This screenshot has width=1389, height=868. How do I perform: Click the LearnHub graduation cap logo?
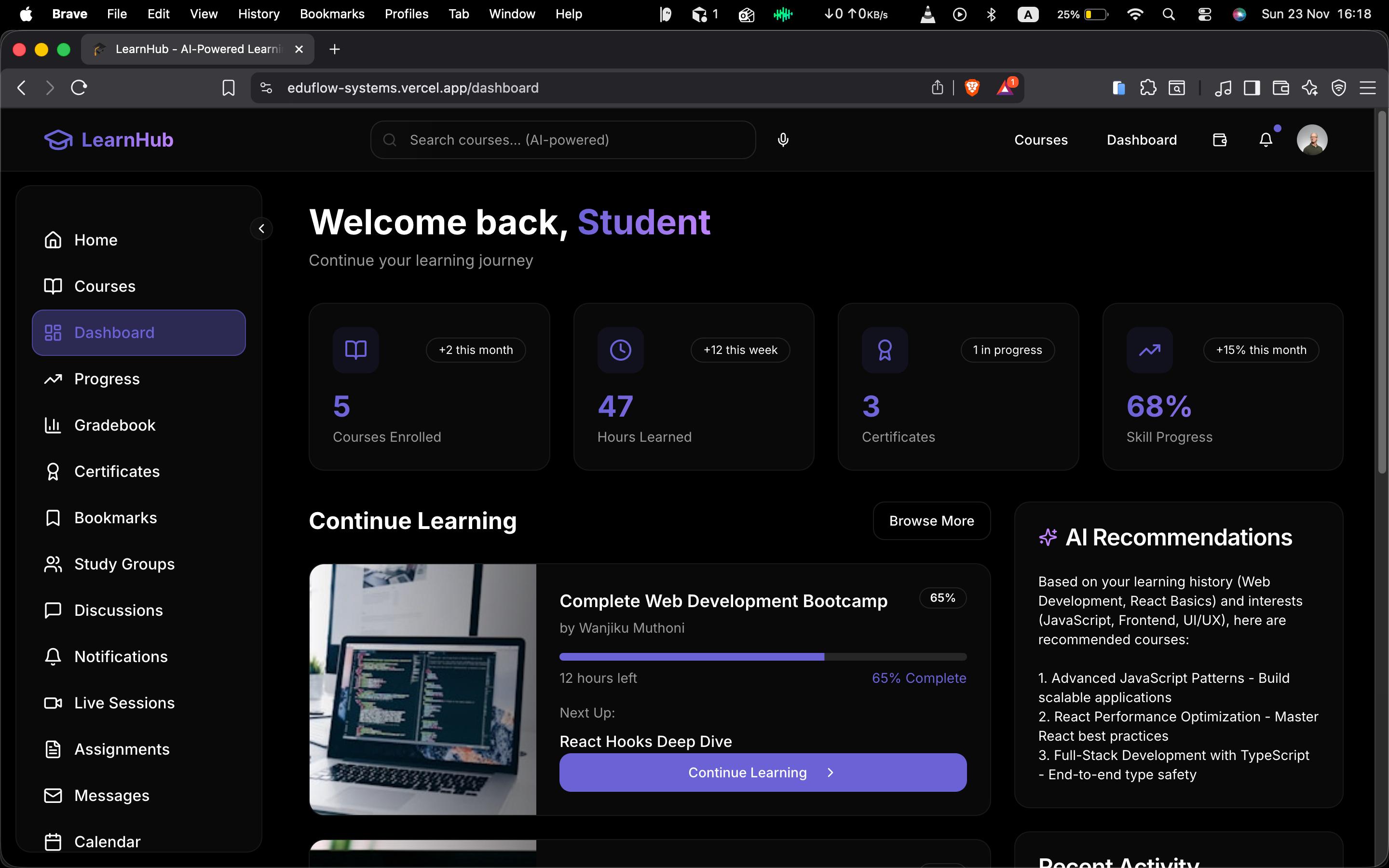coord(58,139)
